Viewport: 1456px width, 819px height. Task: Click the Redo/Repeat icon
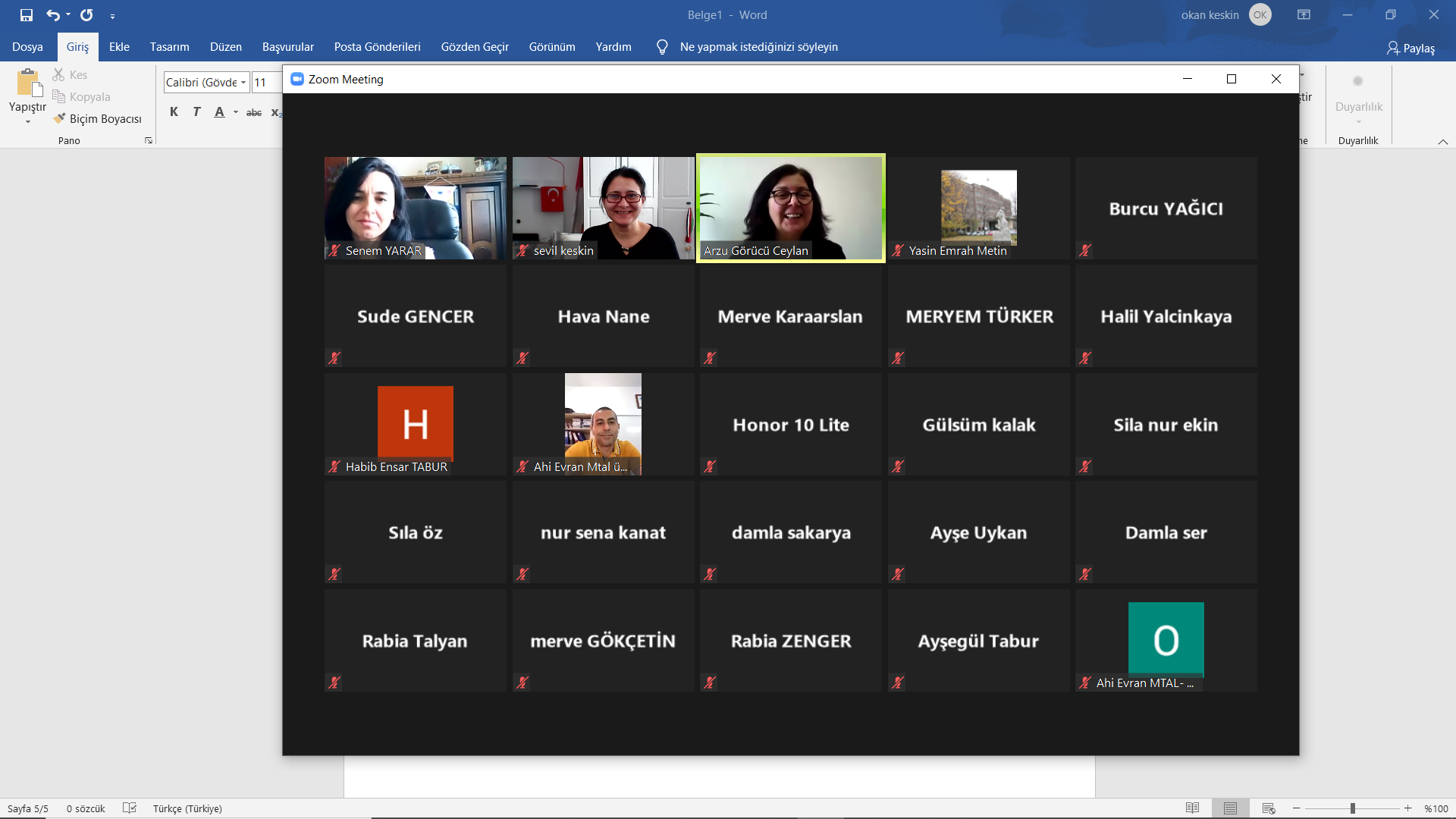click(x=86, y=15)
